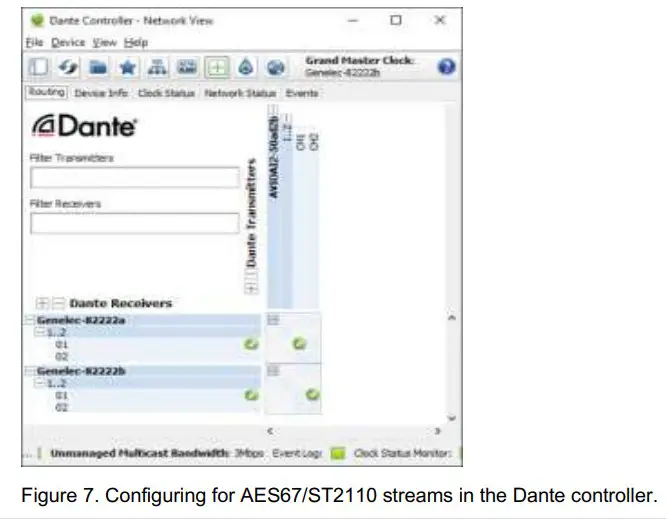Open the File menu
The height and width of the screenshot is (520, 666).
[x=34, y=42]
